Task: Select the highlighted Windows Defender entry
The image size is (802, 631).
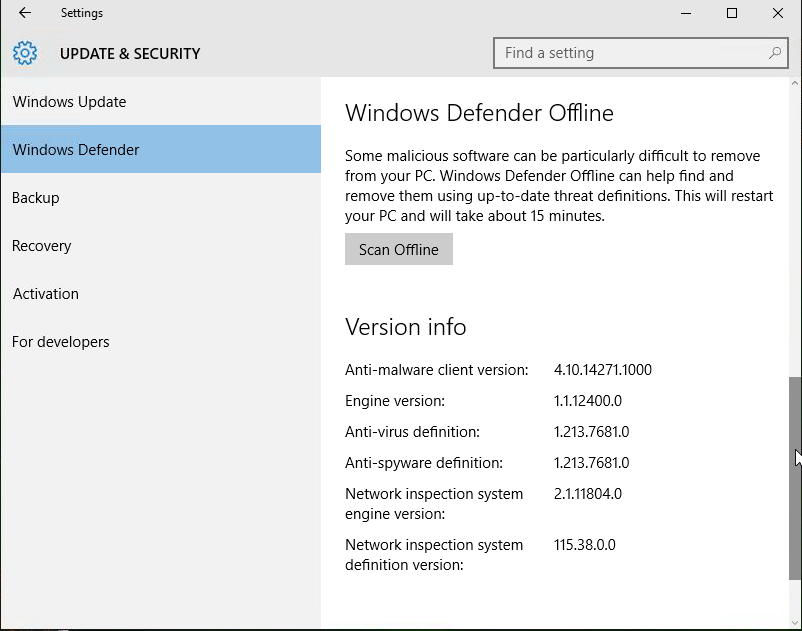Action: pyautogui.click(x=75, y=149)
